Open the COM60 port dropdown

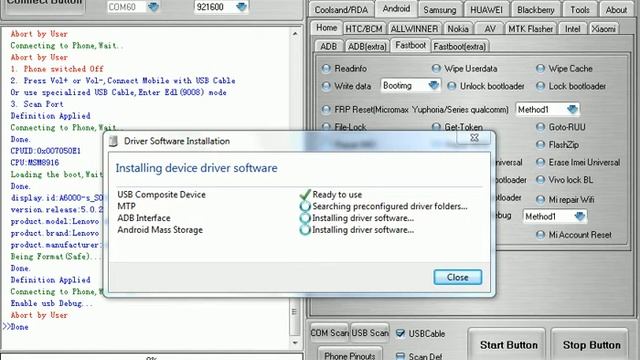click(x=153, y=7)
